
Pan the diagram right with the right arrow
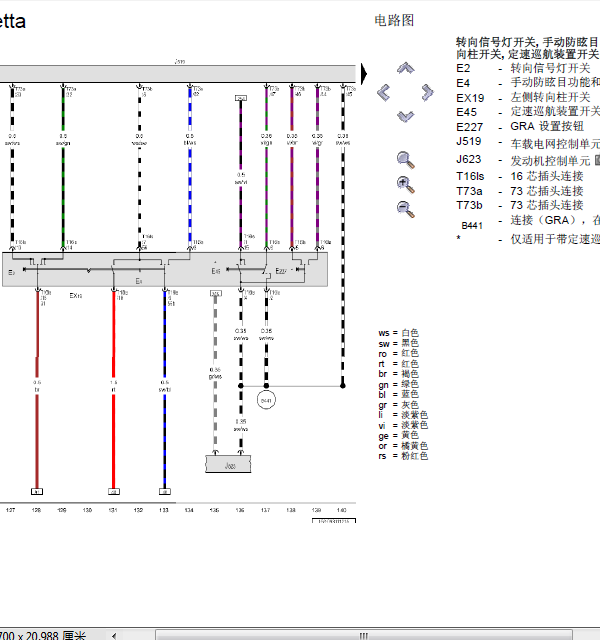tap(427, 93)
